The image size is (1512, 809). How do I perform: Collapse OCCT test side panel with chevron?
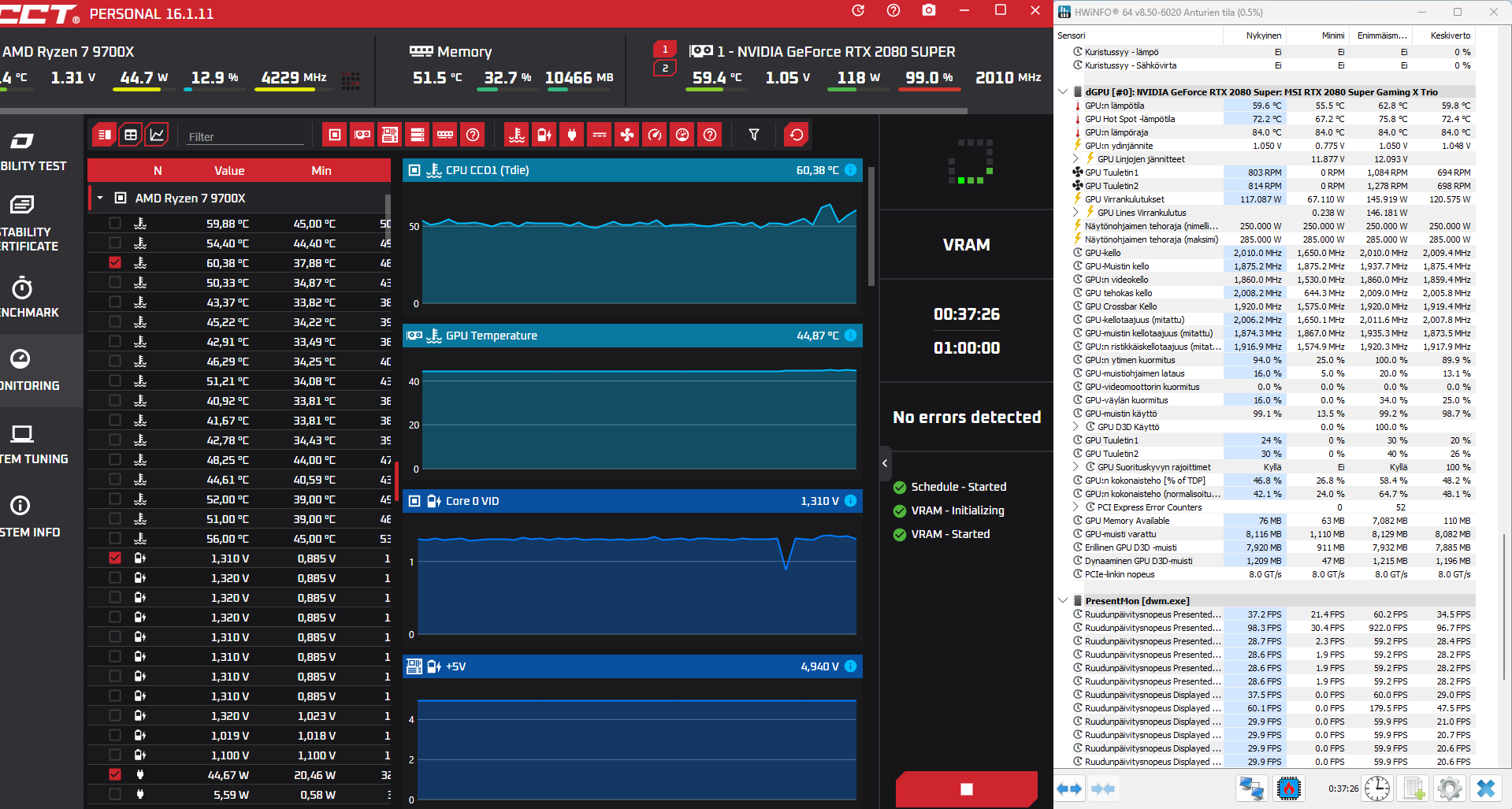coord(885,463)
